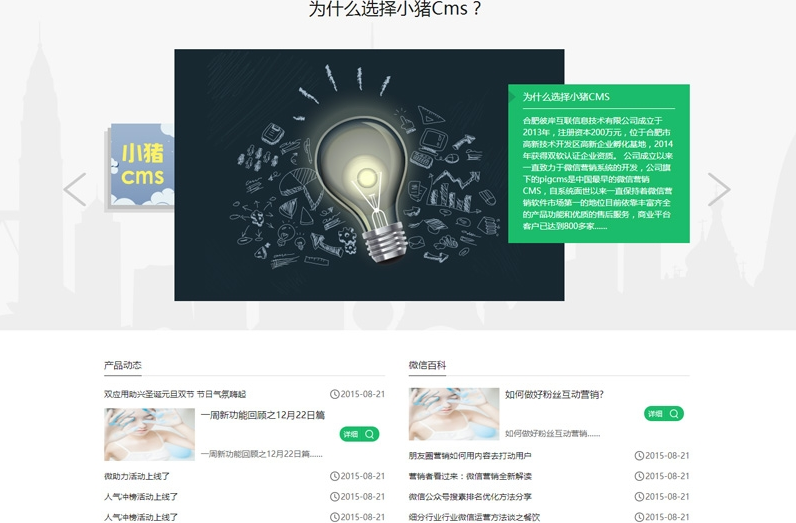The image size is (796, 523).
Task: Select the summary text 如何做好粉丝互动营销......
Action: coord(553,434)
